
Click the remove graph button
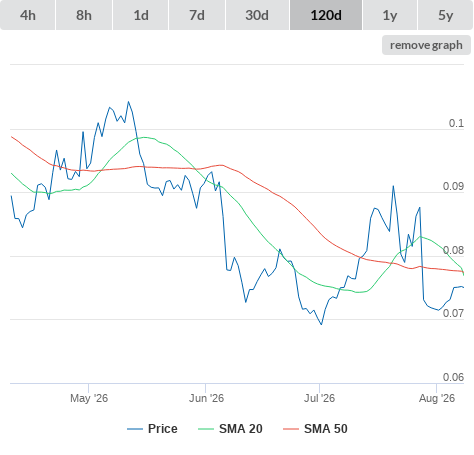pos(426,45)
